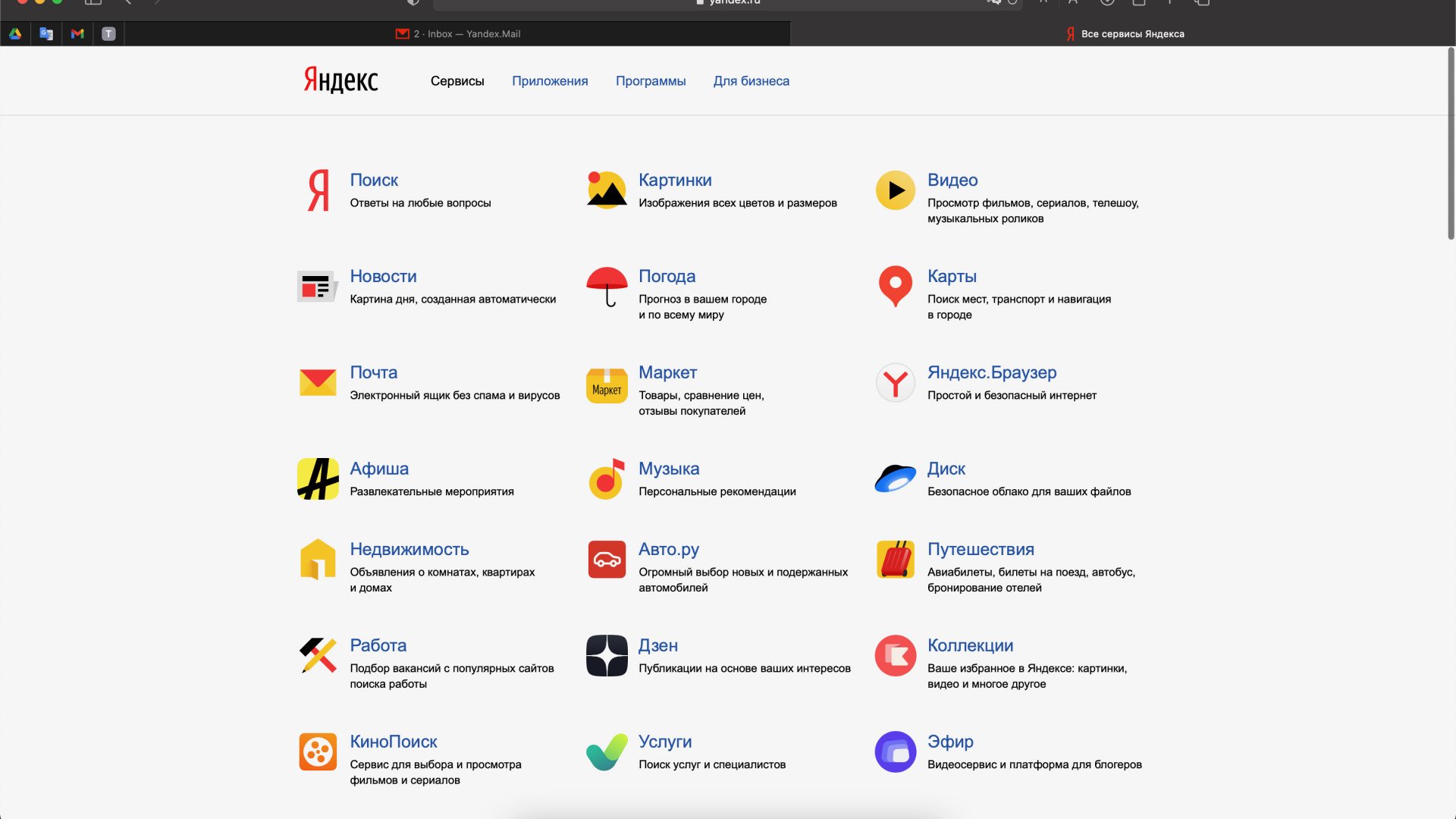Screen dimensions: 1456x819
Task: Open the blue Disk saucer icon
Action: pyautogui.click(x=896, y=479)
